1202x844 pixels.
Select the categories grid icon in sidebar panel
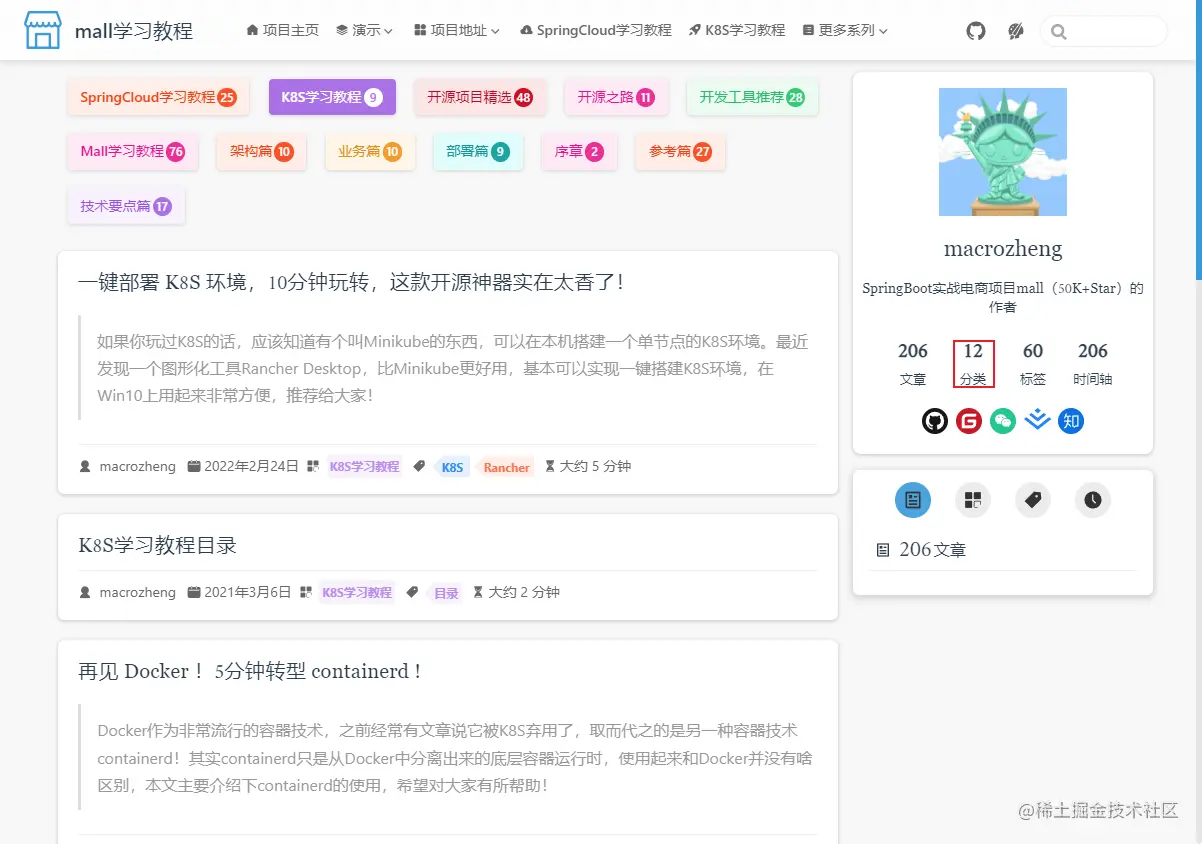[x=973, y=500]
